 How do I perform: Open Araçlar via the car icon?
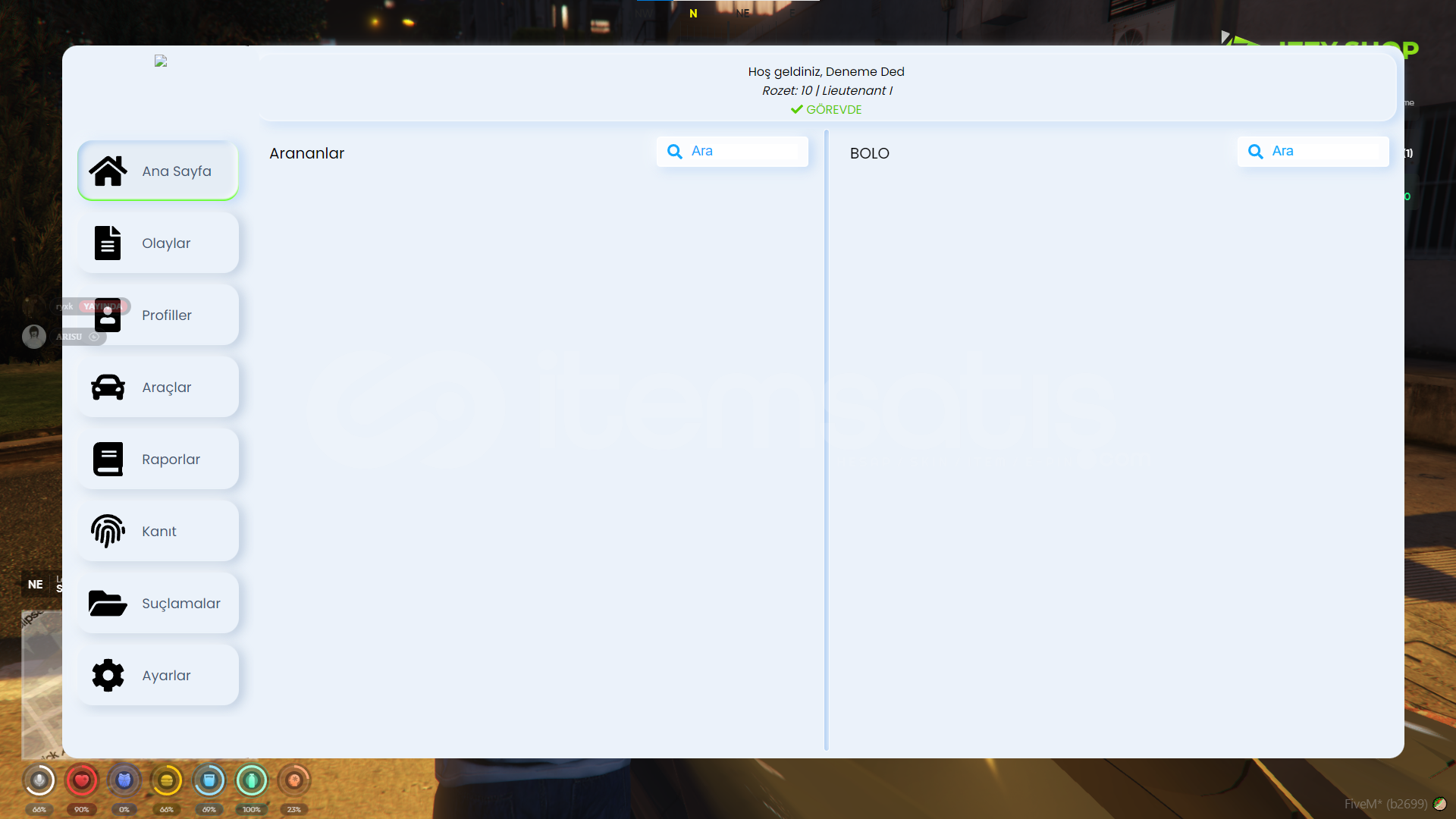click(108, 387)
